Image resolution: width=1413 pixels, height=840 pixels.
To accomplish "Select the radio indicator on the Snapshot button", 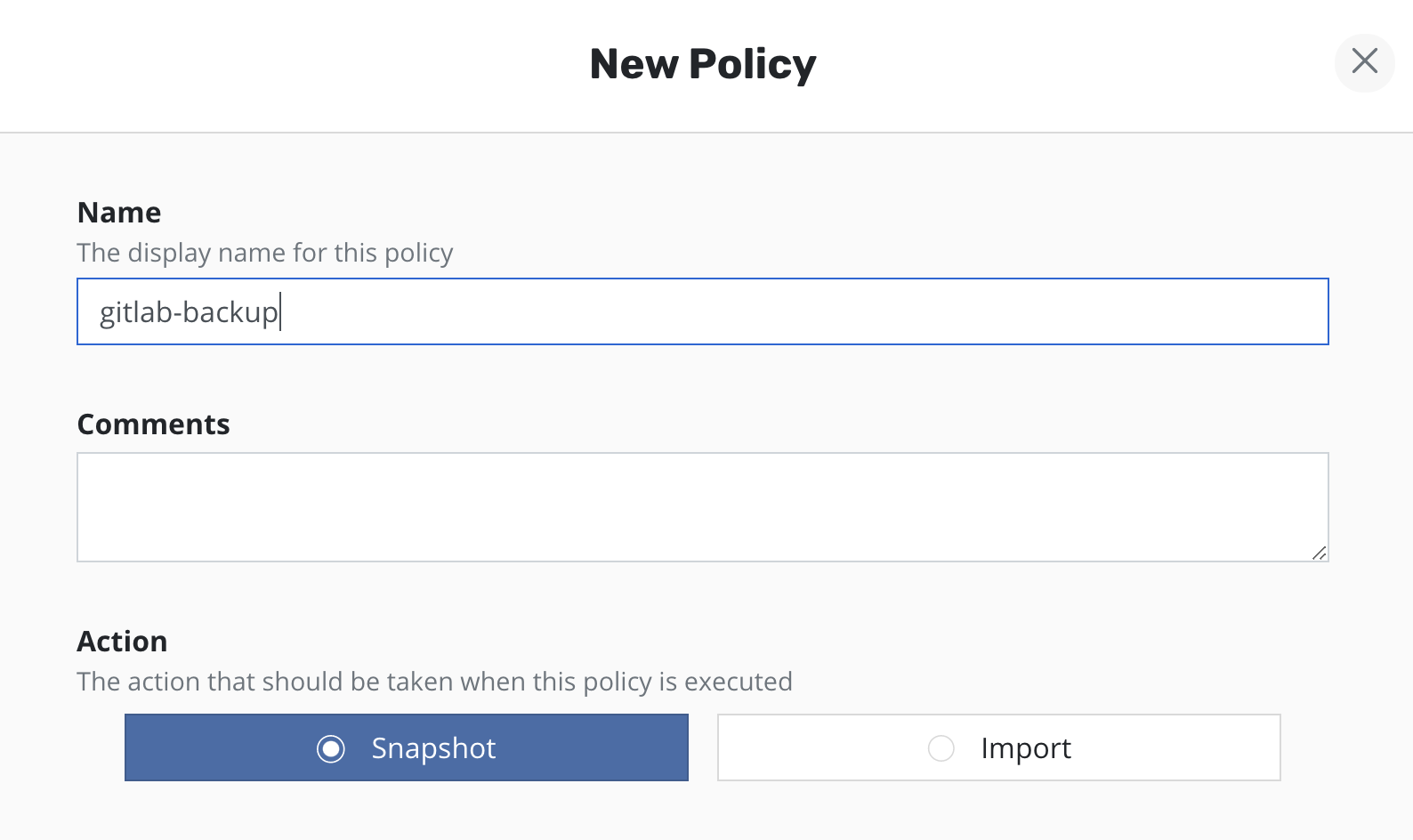I will tap(330, 749).
